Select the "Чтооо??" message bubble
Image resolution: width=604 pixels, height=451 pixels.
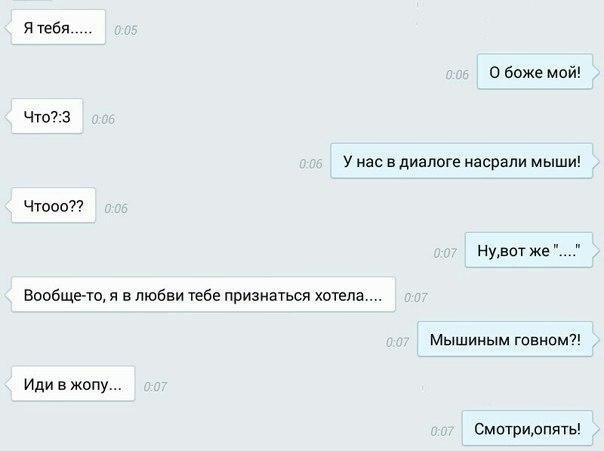pyautogui.click(x=53, y=206)
